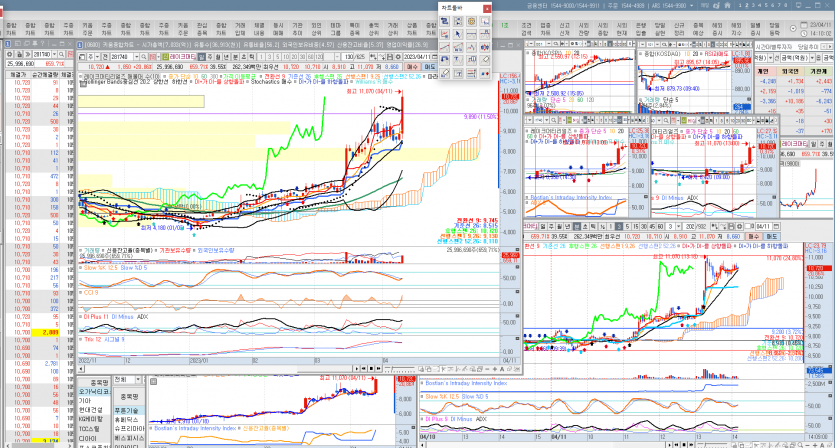Viewport: 835px width, 448px height.
Task: Select the arrow cursor tool in chart toolbar palette
Action: click(x=458, y=34)
